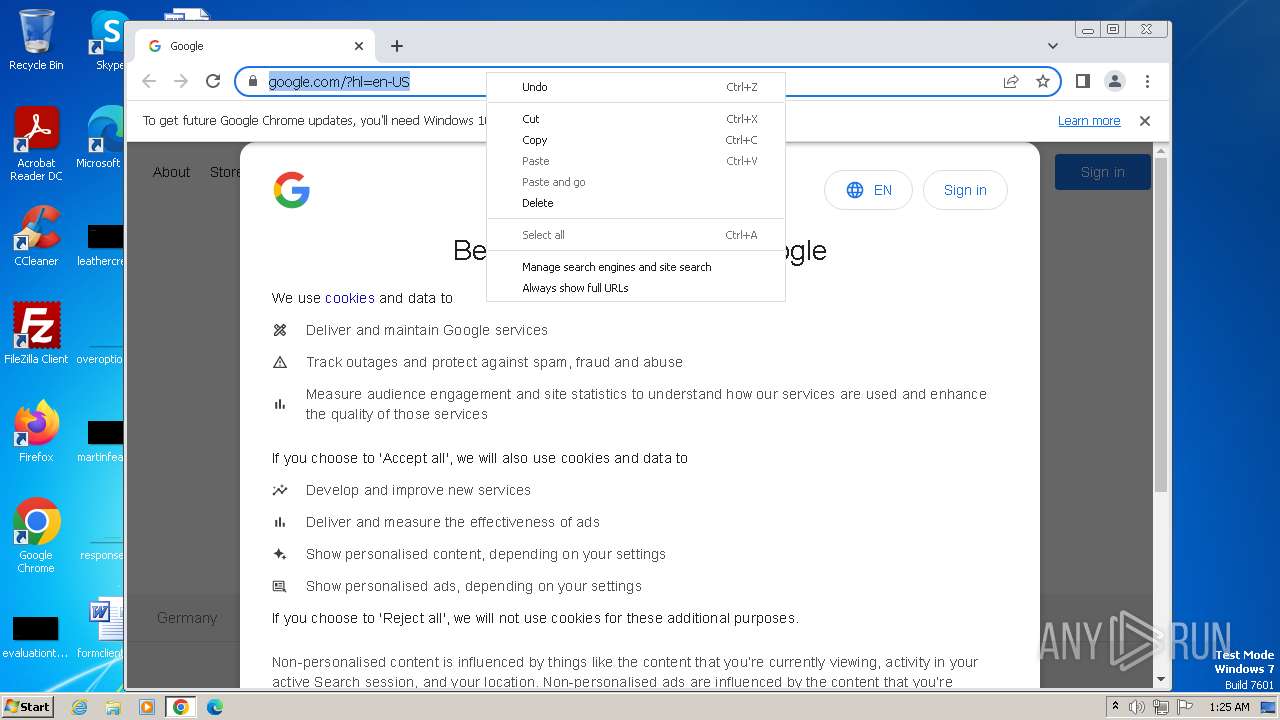
Task: Go back using the back arrow
Action: [149, 81]
